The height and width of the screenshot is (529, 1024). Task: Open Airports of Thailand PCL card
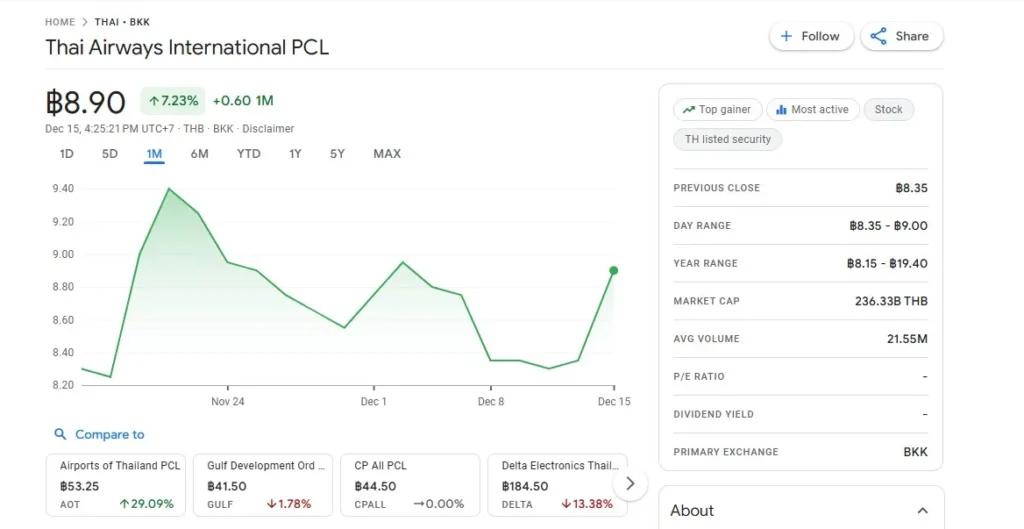[116, 485]
